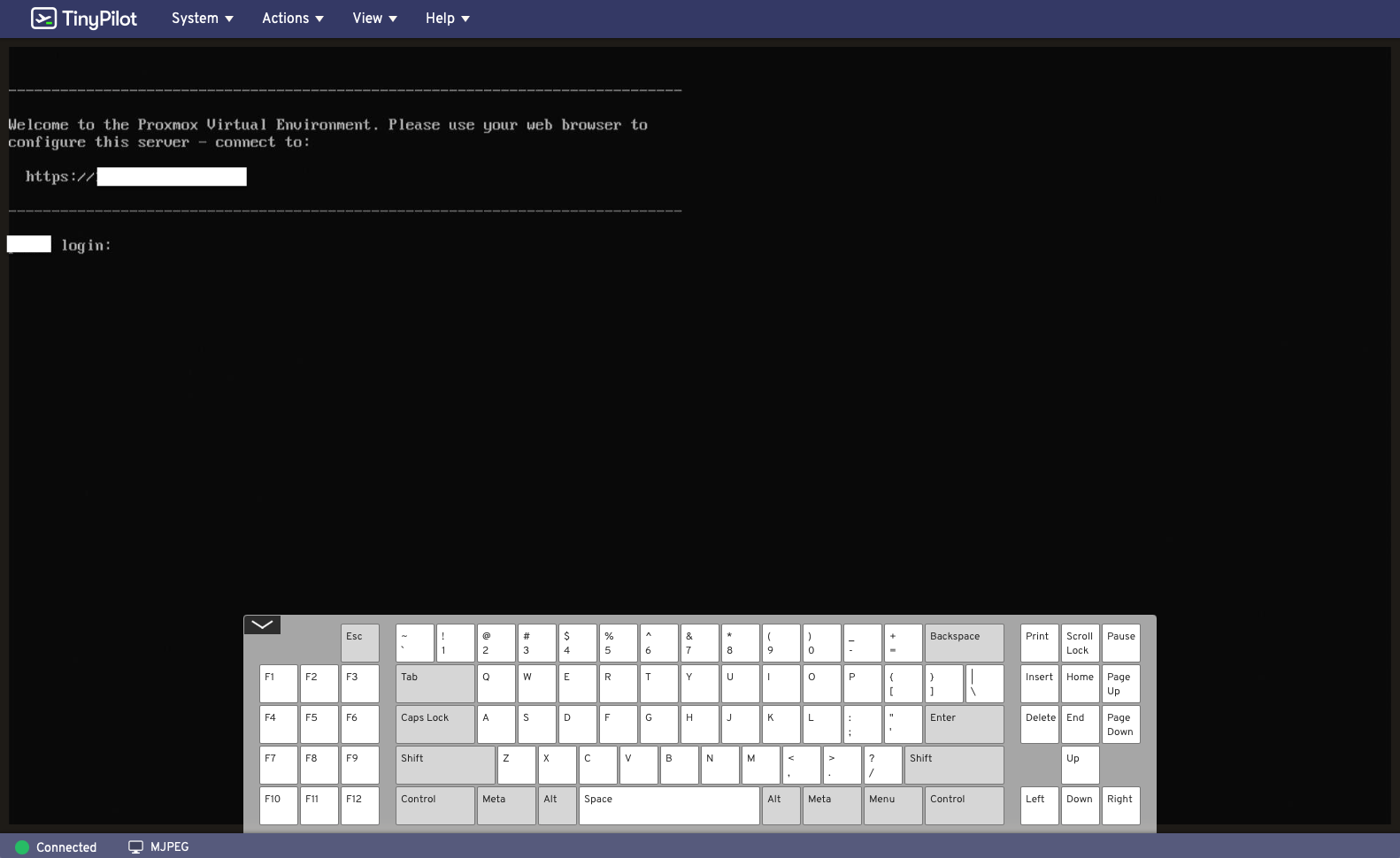Viewport: 1400px width, 858px height.
Task: Click the backslash pipe key
Action: pos(985,684)
